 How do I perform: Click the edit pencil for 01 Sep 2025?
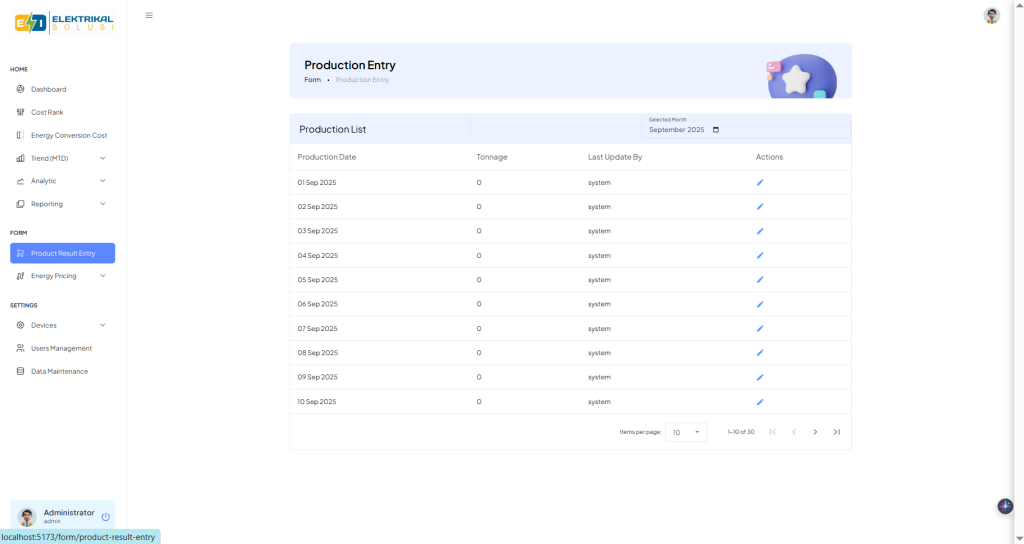click(760, 182)
